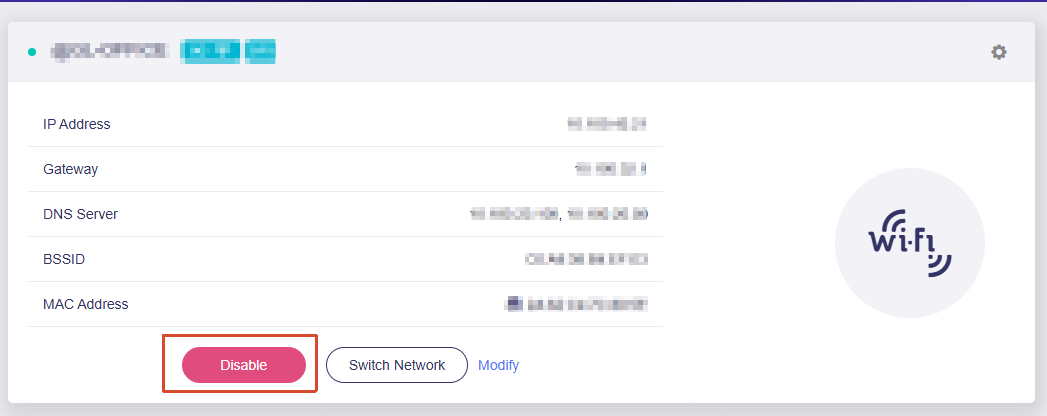Follow the Modify link
The height and width of the screenshot is (416, 1047).
click(x=498, y=365)
